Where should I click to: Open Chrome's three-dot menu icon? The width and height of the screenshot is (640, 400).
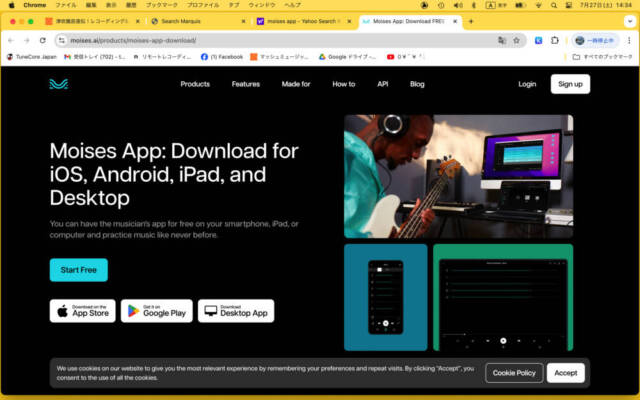629,40
